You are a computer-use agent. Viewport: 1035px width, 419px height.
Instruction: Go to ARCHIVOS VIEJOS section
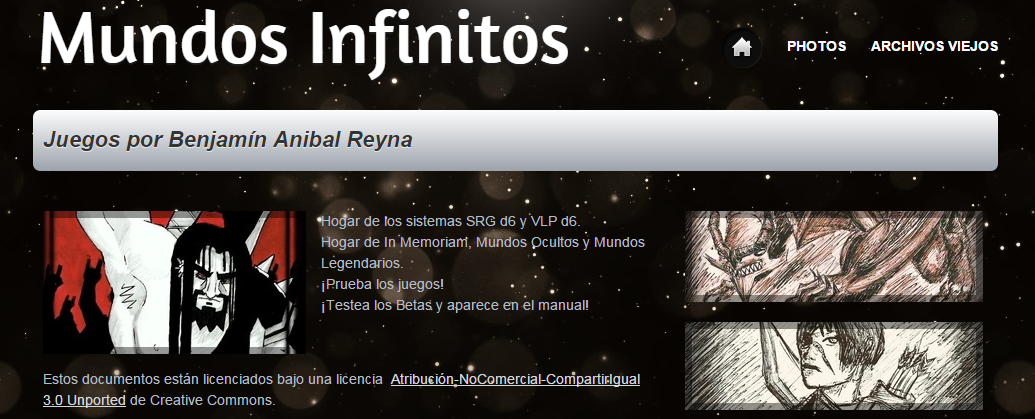[x=934, y=46]
